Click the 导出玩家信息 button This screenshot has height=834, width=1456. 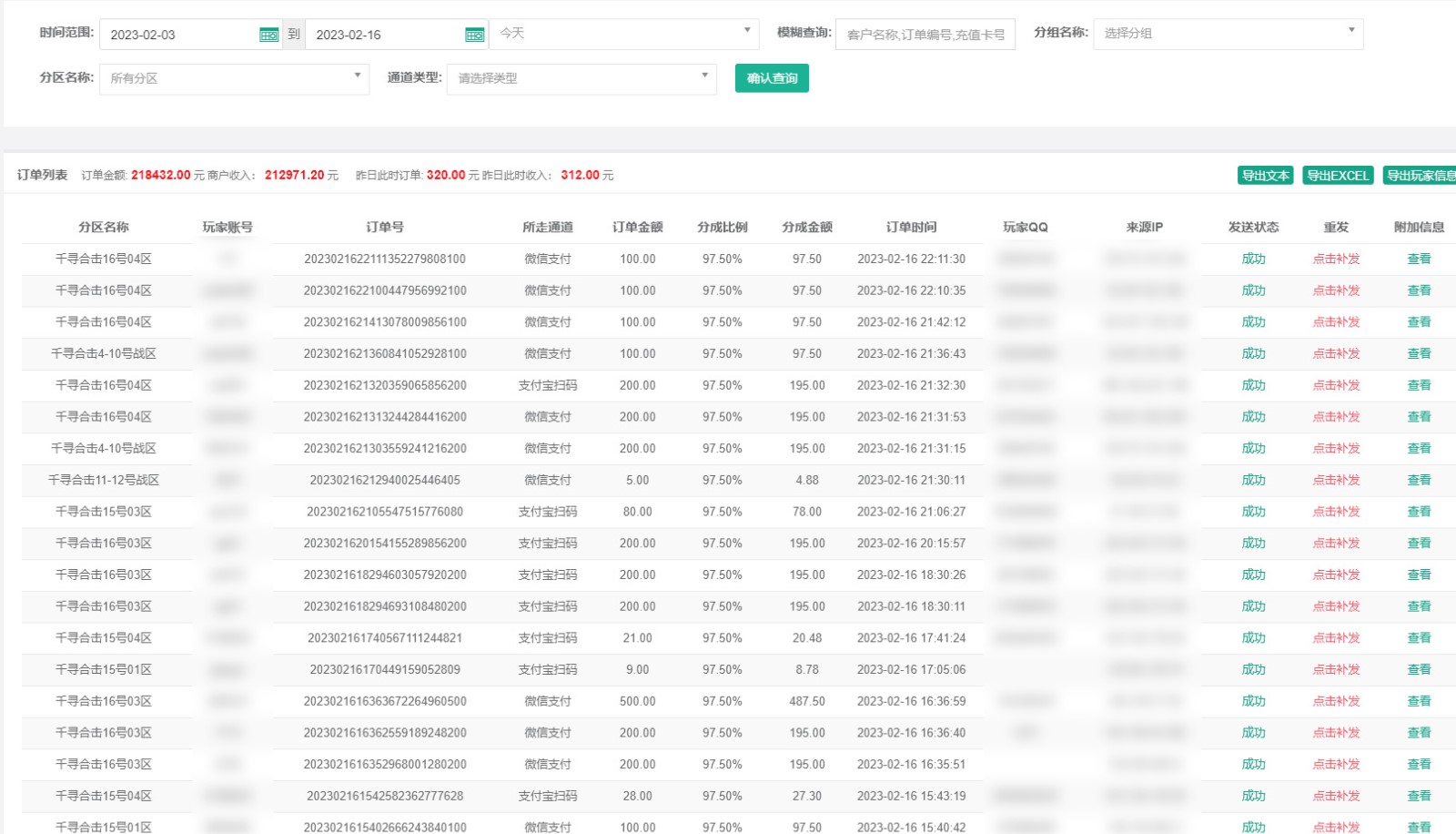1420,176
